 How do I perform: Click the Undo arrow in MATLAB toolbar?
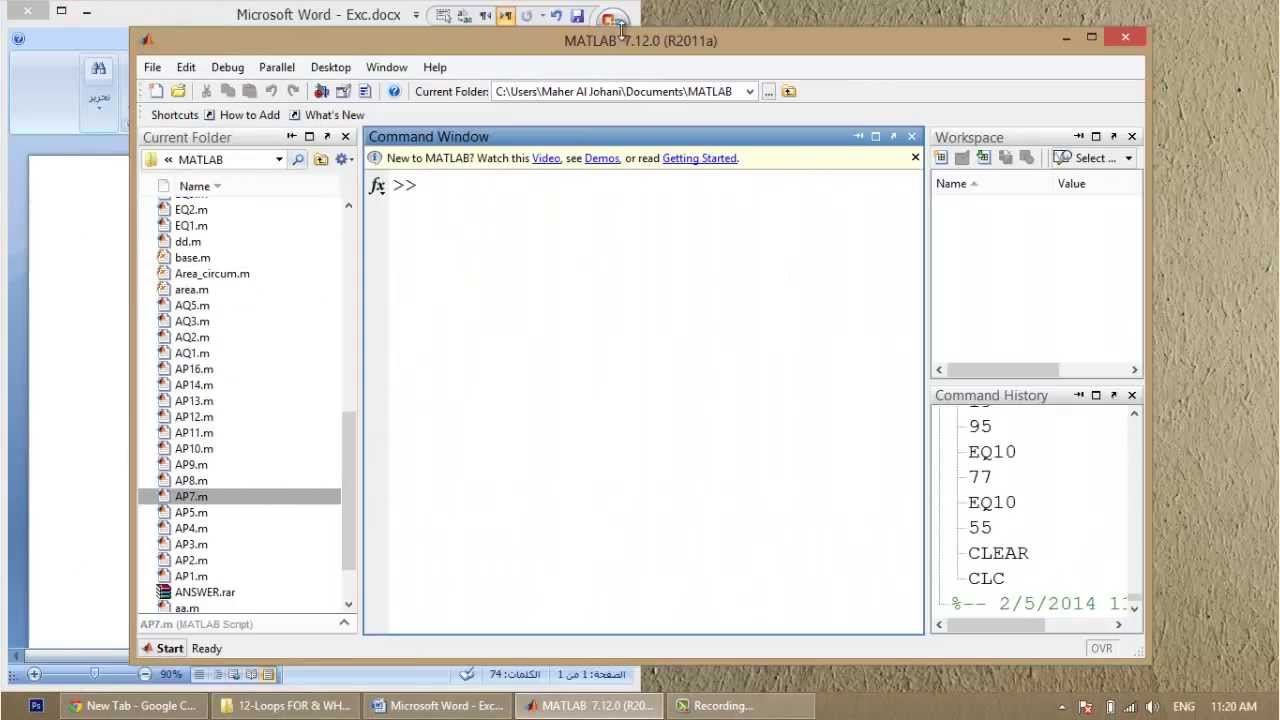pyautogui.click(x=271, y=91)
